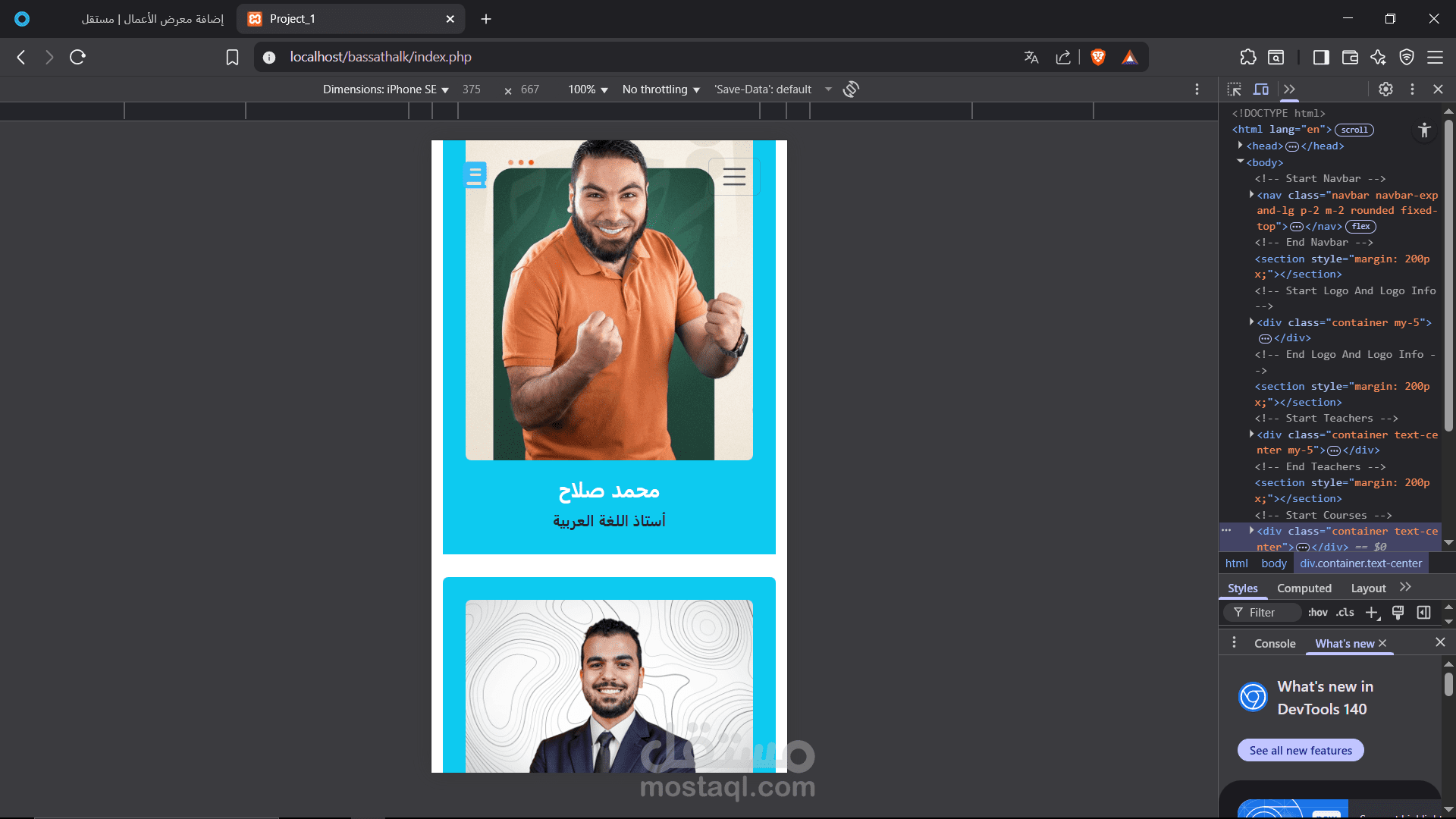
Task: Open a new browser tab
Action: pyautogui.click(x=486, y=19)
